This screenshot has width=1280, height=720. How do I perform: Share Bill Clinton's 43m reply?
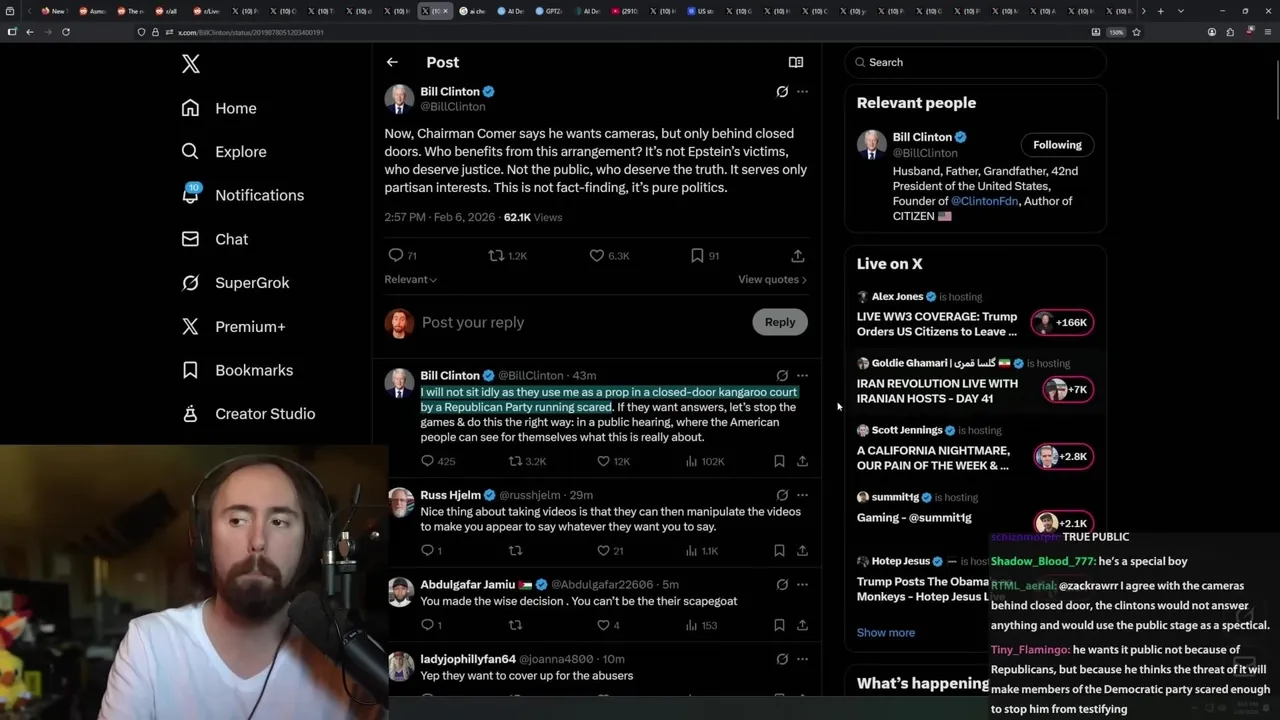pyautogui.click(x=802, y=462)
